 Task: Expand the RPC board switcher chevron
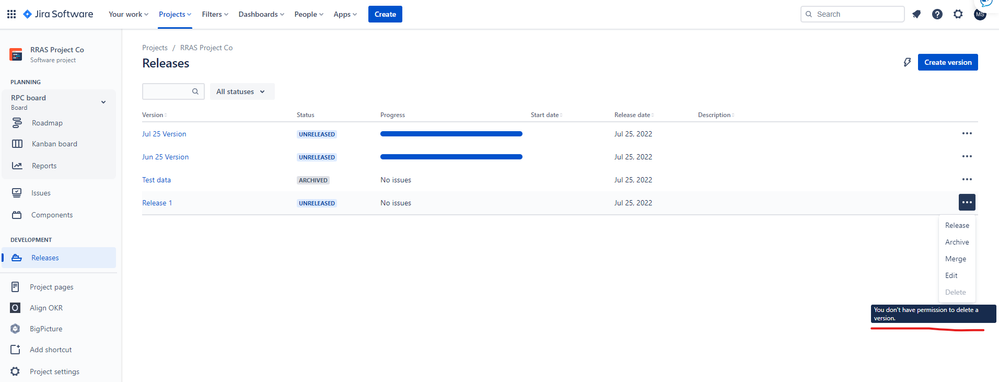103,103
